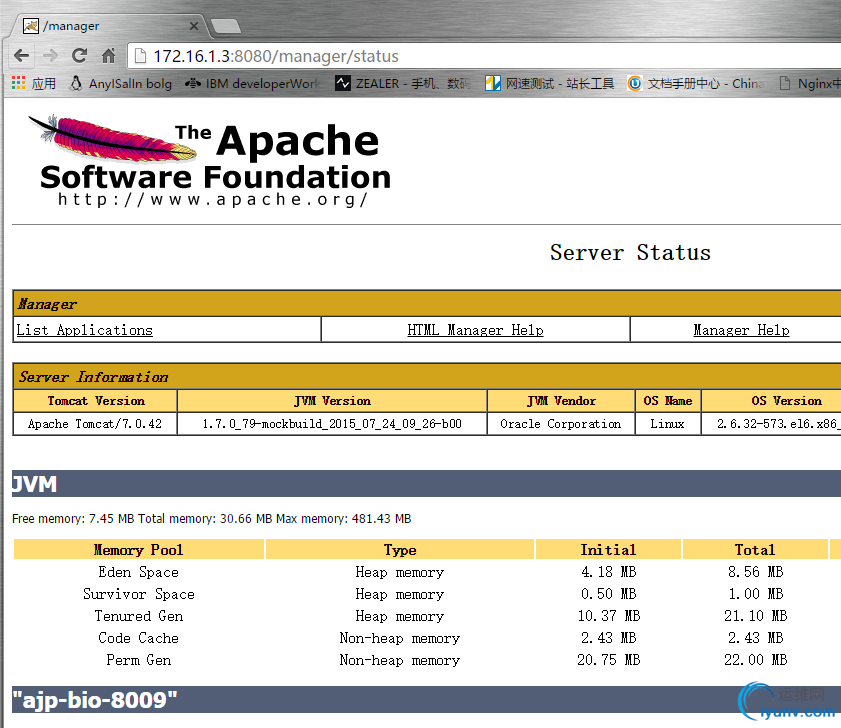The height and width of the screenshot is (728, 841).
Task: Click the browser forward arrow
Action: pos(50,55)
